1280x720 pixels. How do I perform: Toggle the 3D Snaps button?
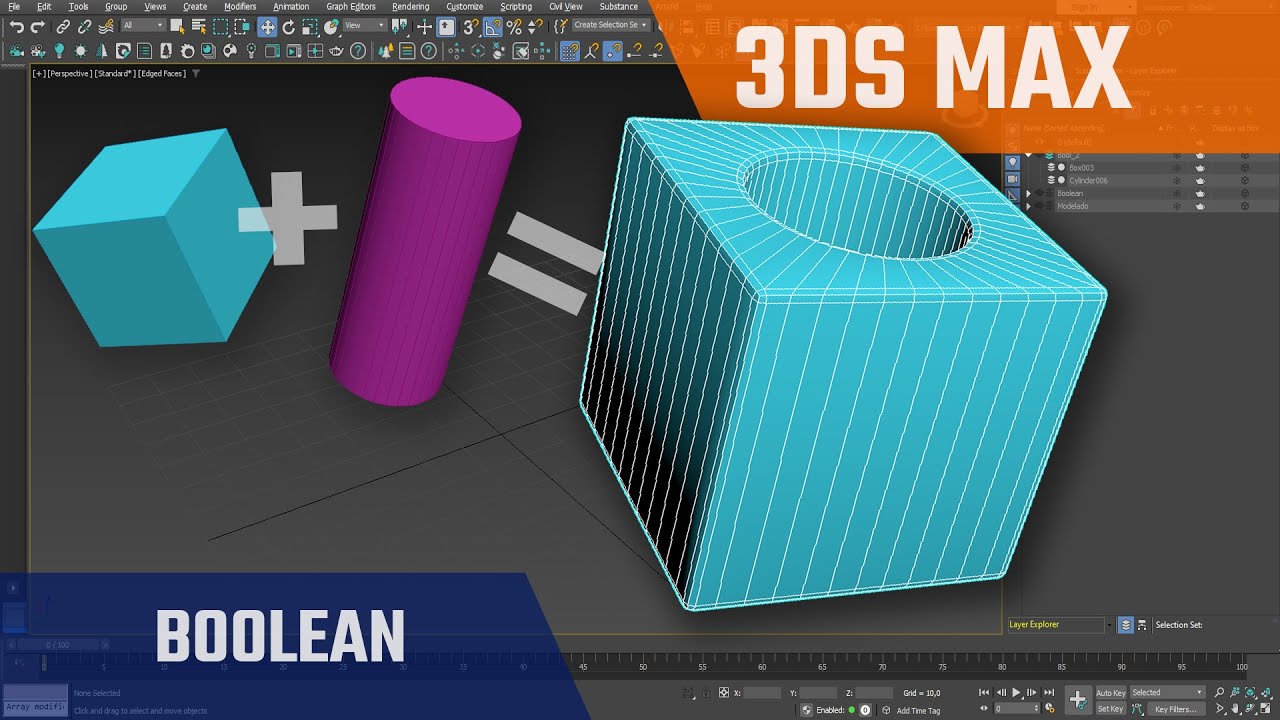click(471, 27)
